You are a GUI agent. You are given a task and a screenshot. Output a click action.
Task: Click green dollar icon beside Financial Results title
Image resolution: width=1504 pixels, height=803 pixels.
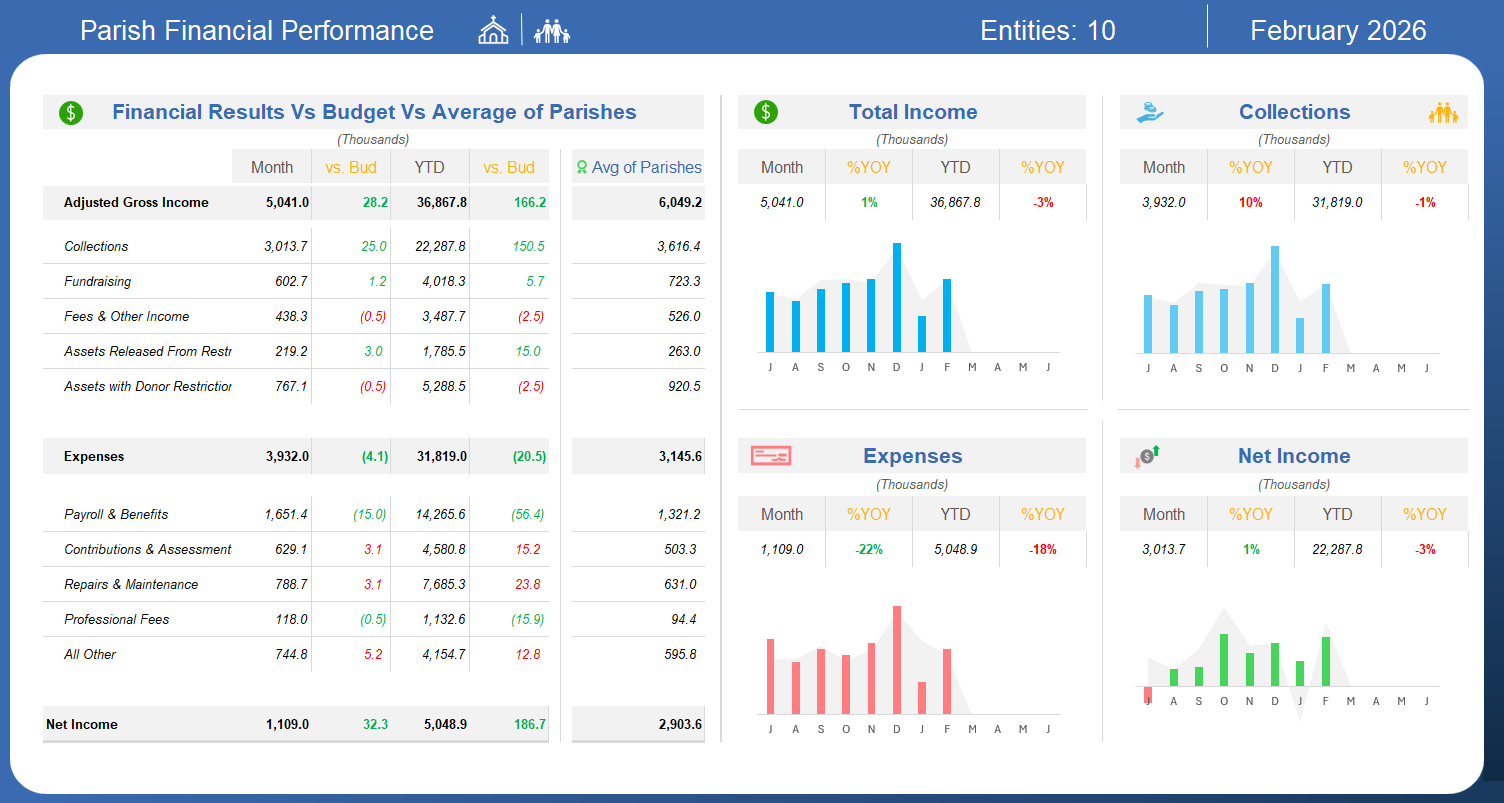[71, 113]
